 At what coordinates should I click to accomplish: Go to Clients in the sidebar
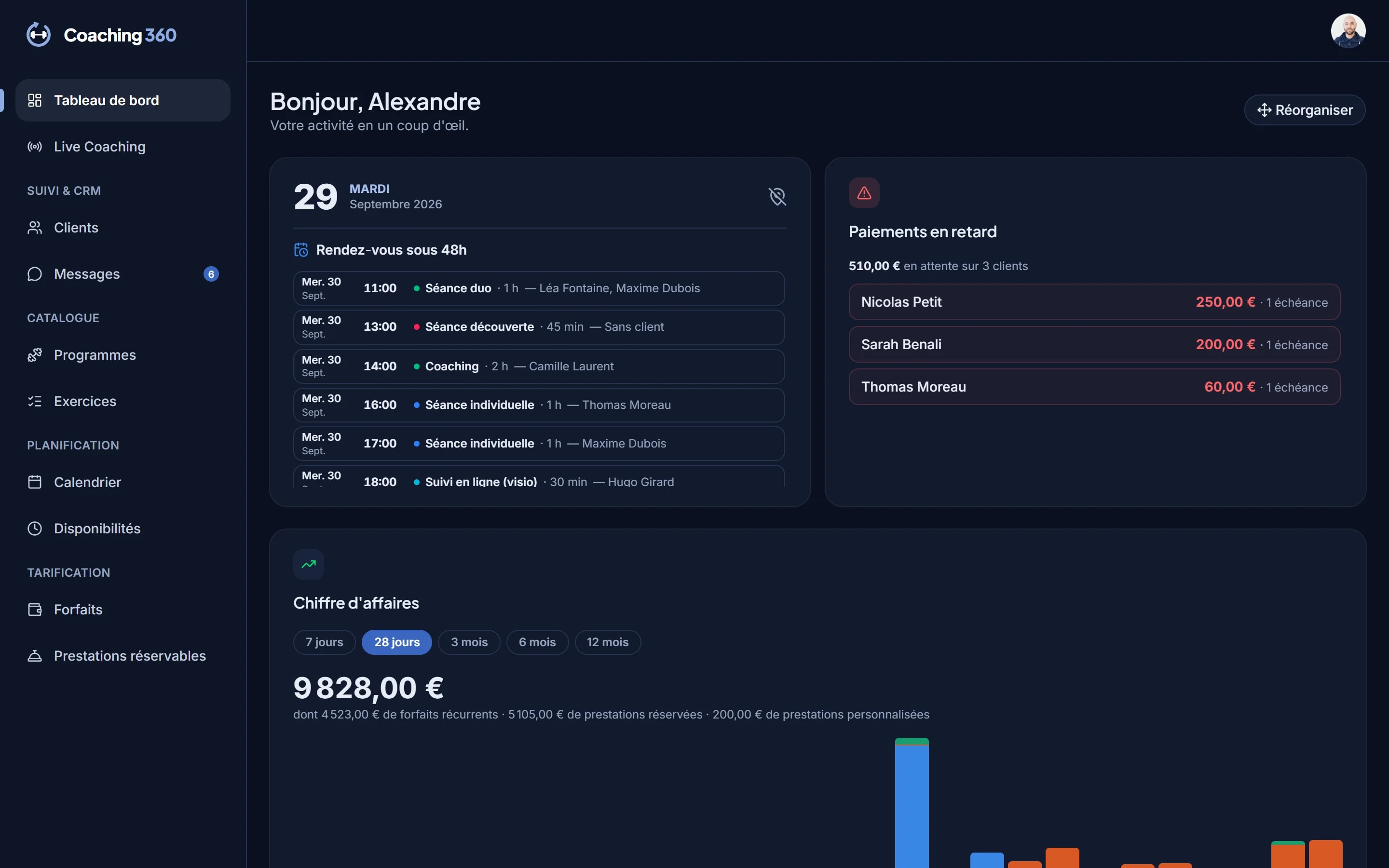click(x=123, y=227)
